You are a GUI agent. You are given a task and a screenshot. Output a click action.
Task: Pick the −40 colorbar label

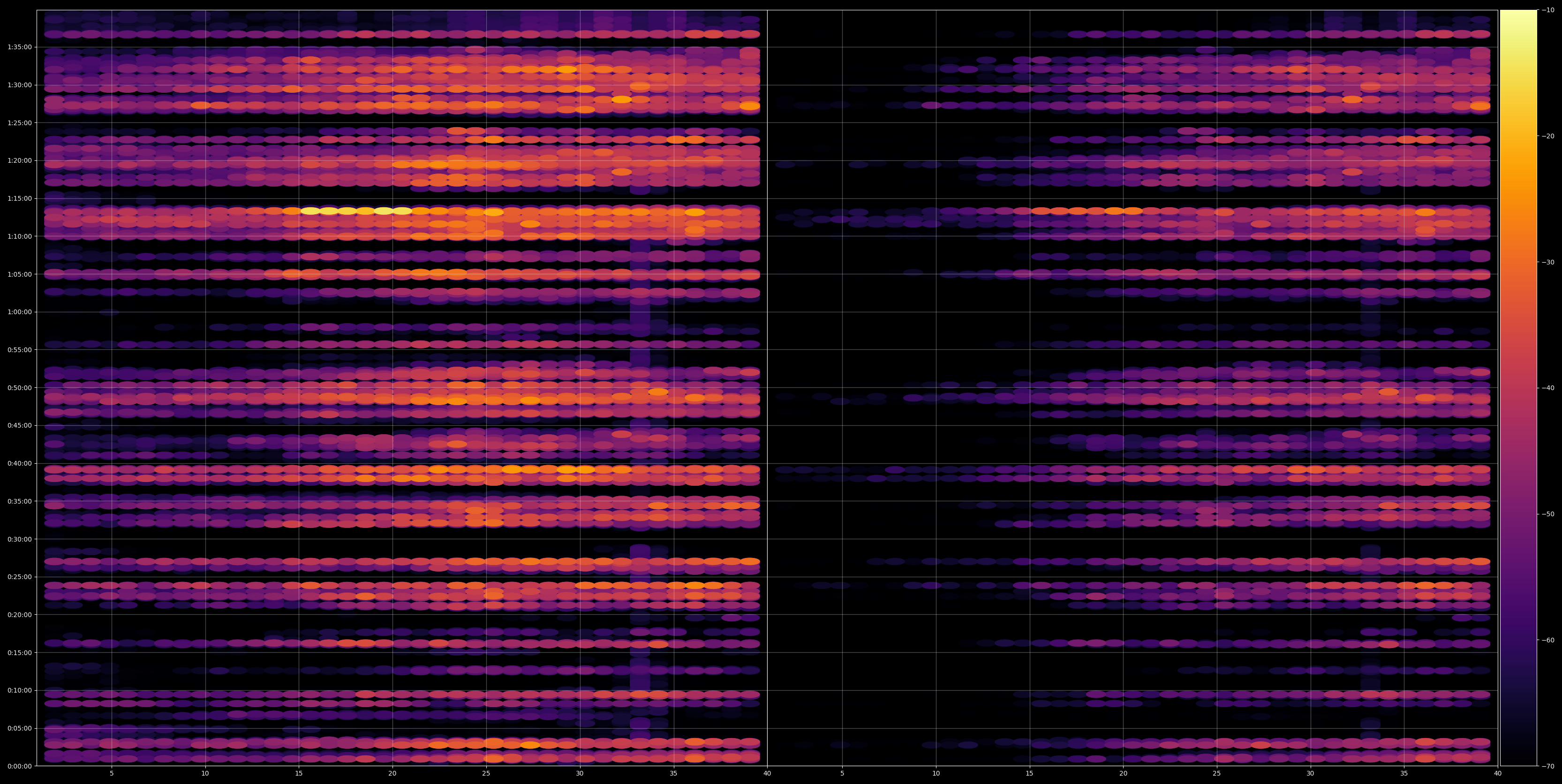[x=1548, y=388]
